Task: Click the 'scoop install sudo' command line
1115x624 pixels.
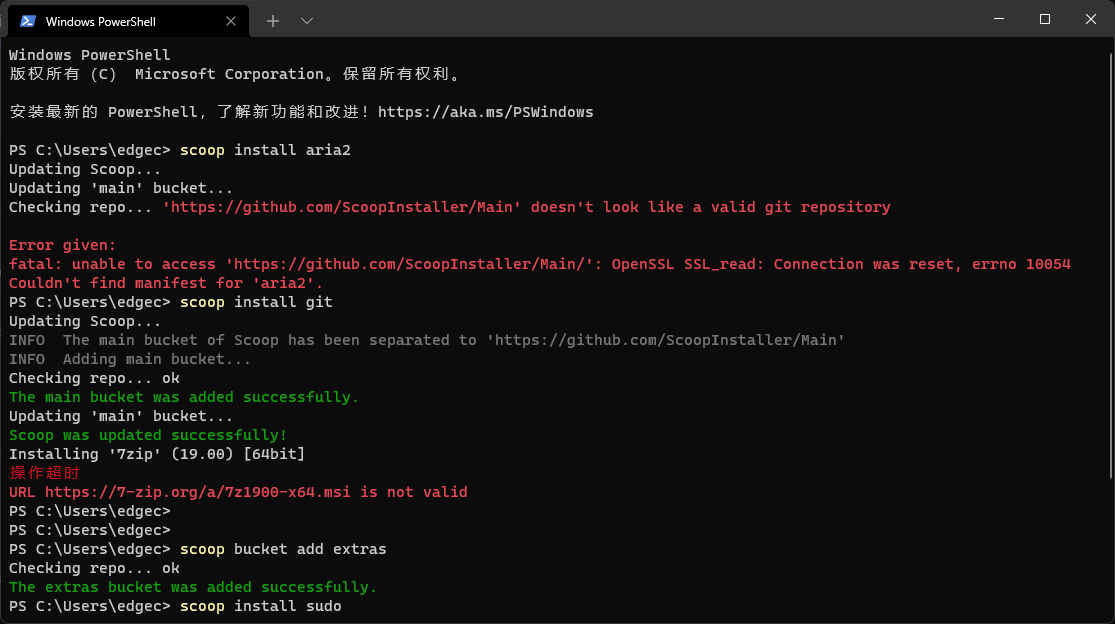Action: pyautogui.click(x=260, y=606)
